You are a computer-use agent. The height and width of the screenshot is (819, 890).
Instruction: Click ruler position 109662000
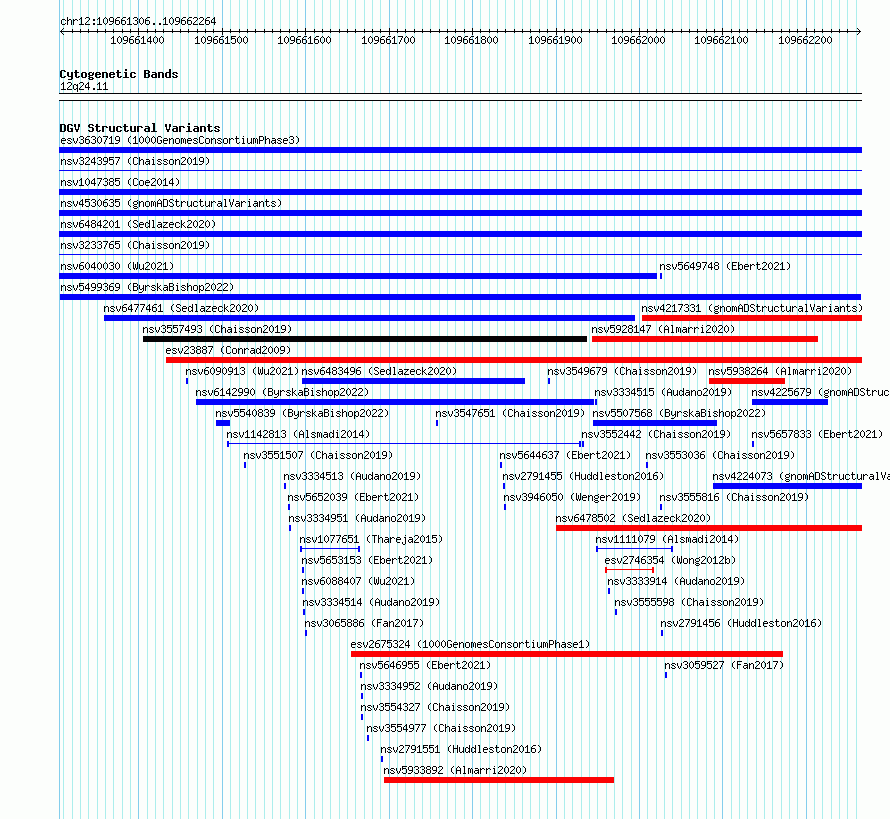coord(638,40)
